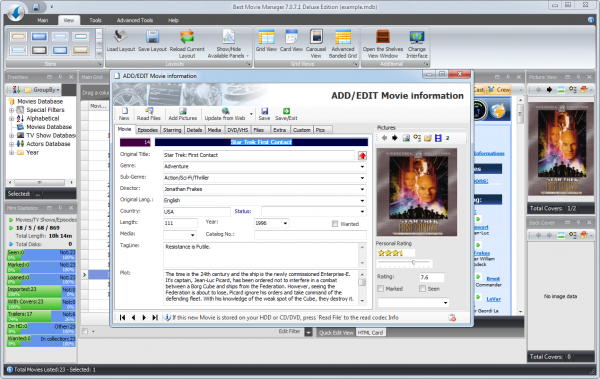Screen dimensions: 600x379
Task: Go to previous record in dialog navigator
Action: (133, 317)
